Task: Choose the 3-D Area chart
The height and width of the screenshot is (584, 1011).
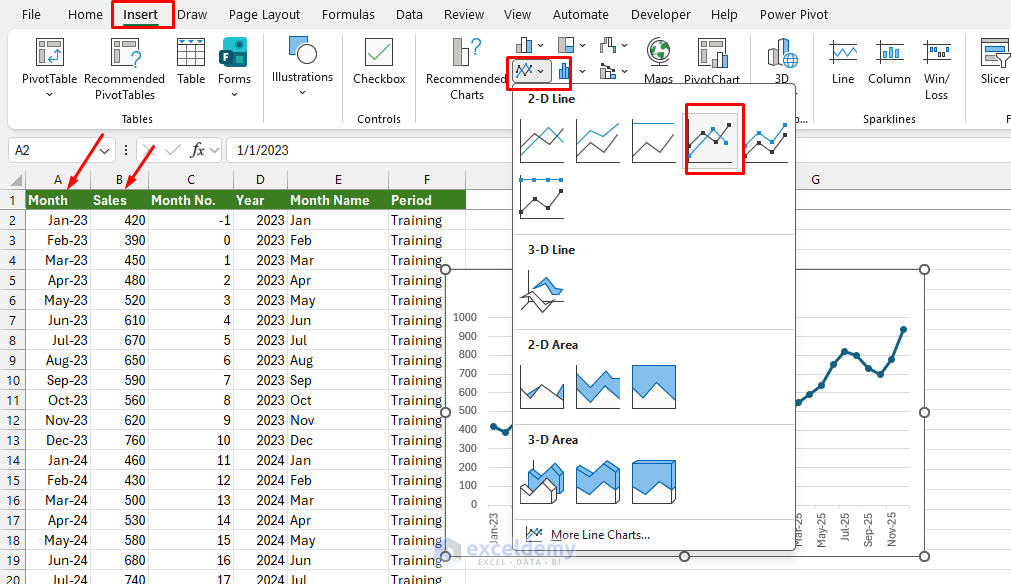Action: [x=542, y=482]
